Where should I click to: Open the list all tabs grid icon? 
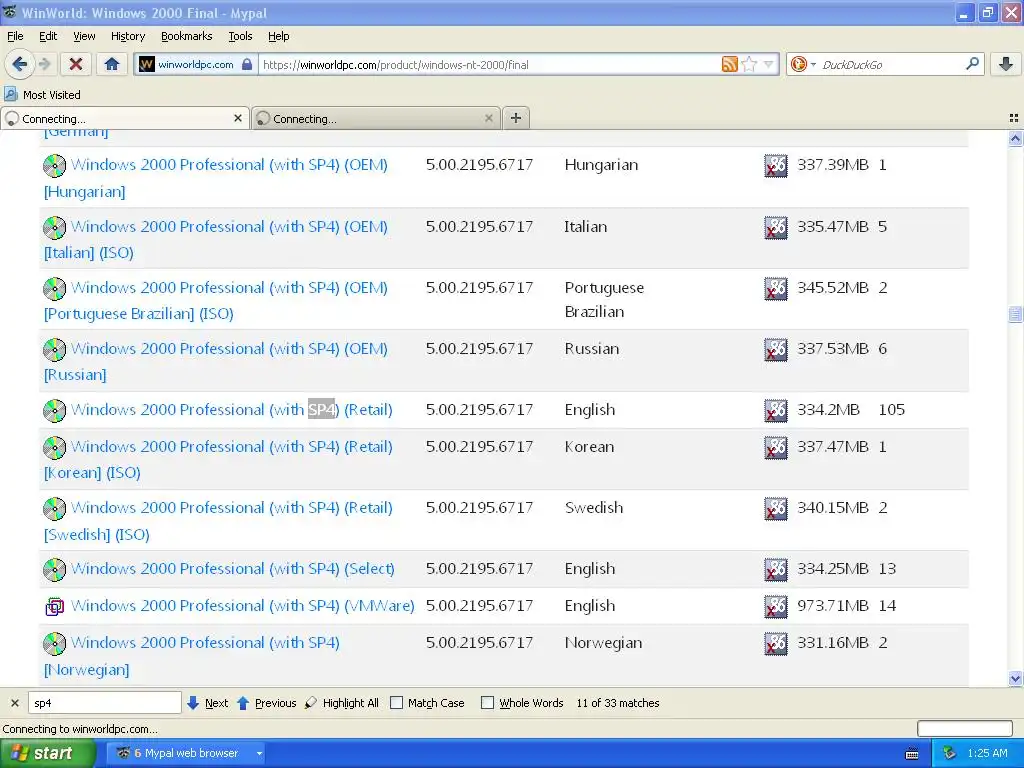1014,118
